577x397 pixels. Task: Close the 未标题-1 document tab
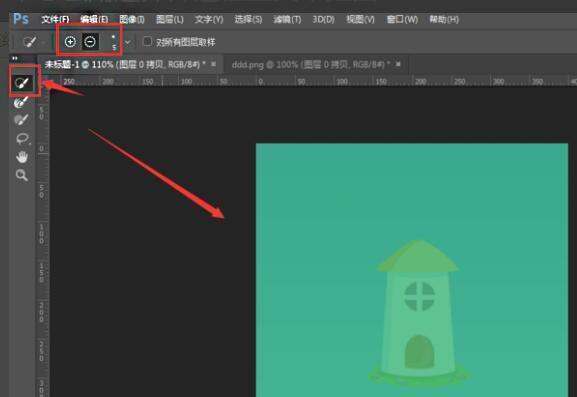click(213, 64)
